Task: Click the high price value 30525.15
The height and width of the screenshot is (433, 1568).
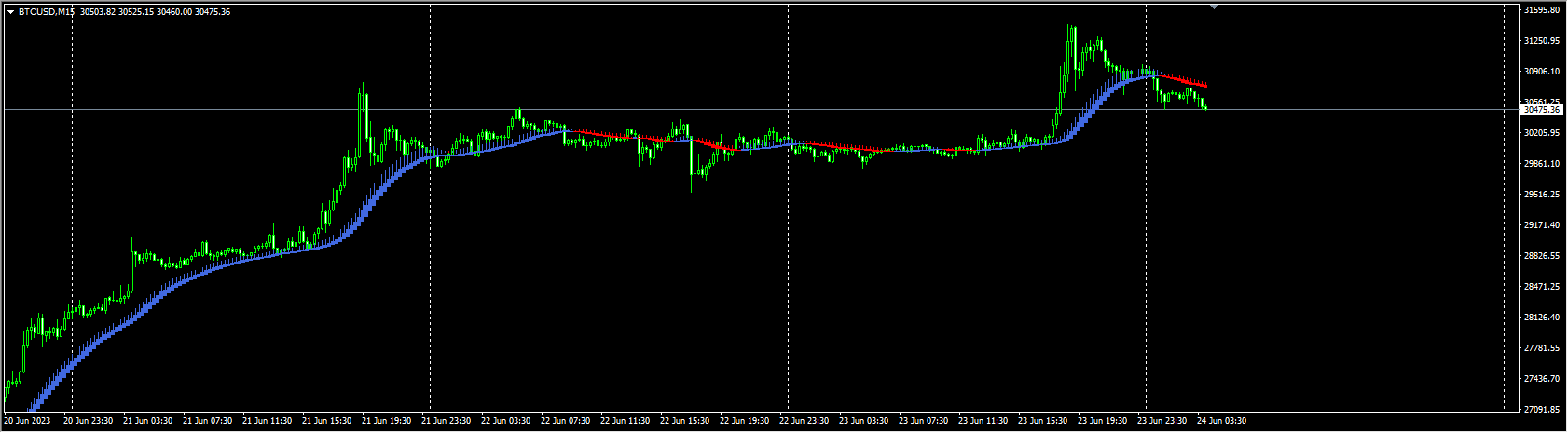Action: (137, 12)
